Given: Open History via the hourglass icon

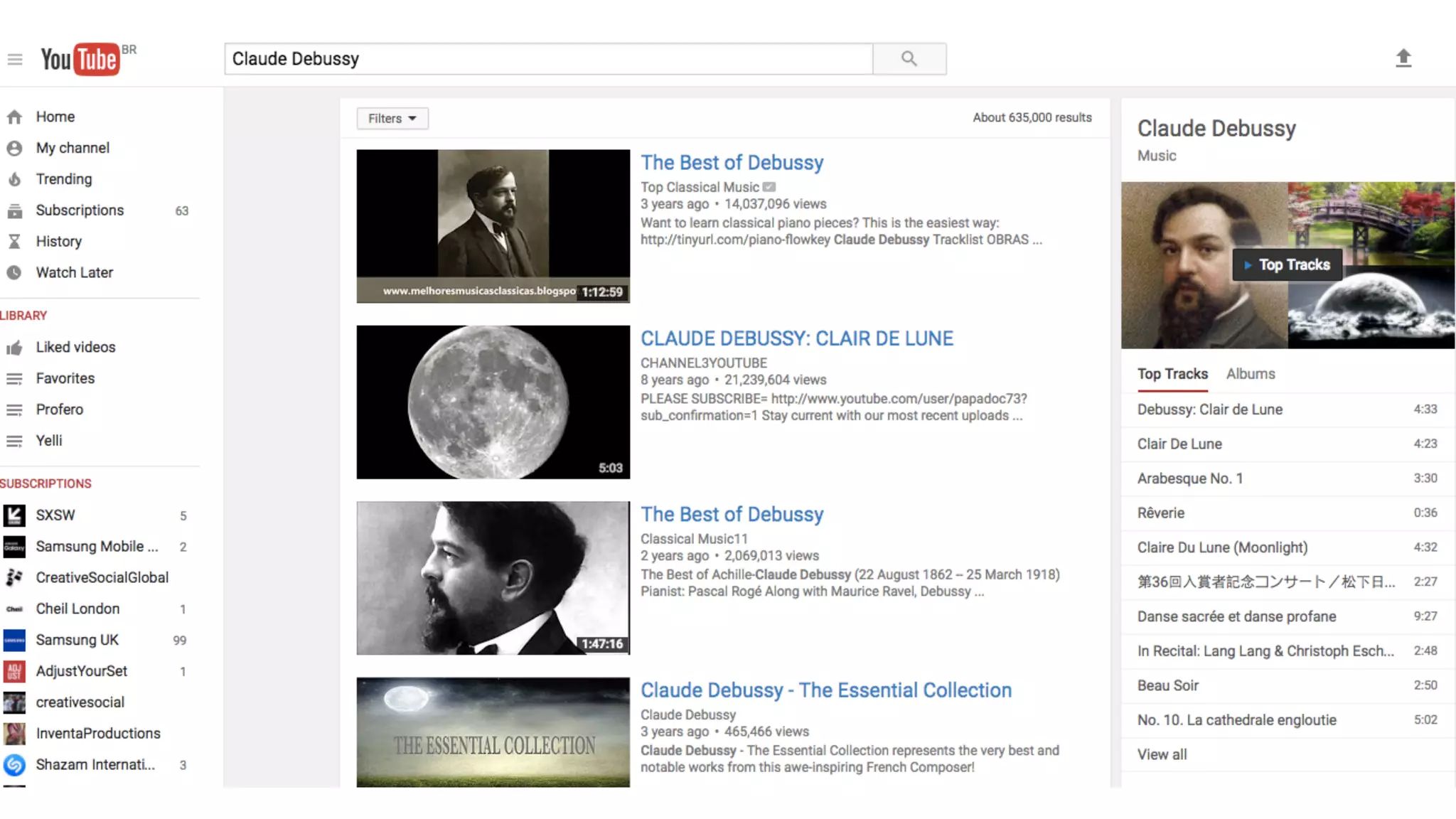Looking at the screenshot, I should [14, 242].
